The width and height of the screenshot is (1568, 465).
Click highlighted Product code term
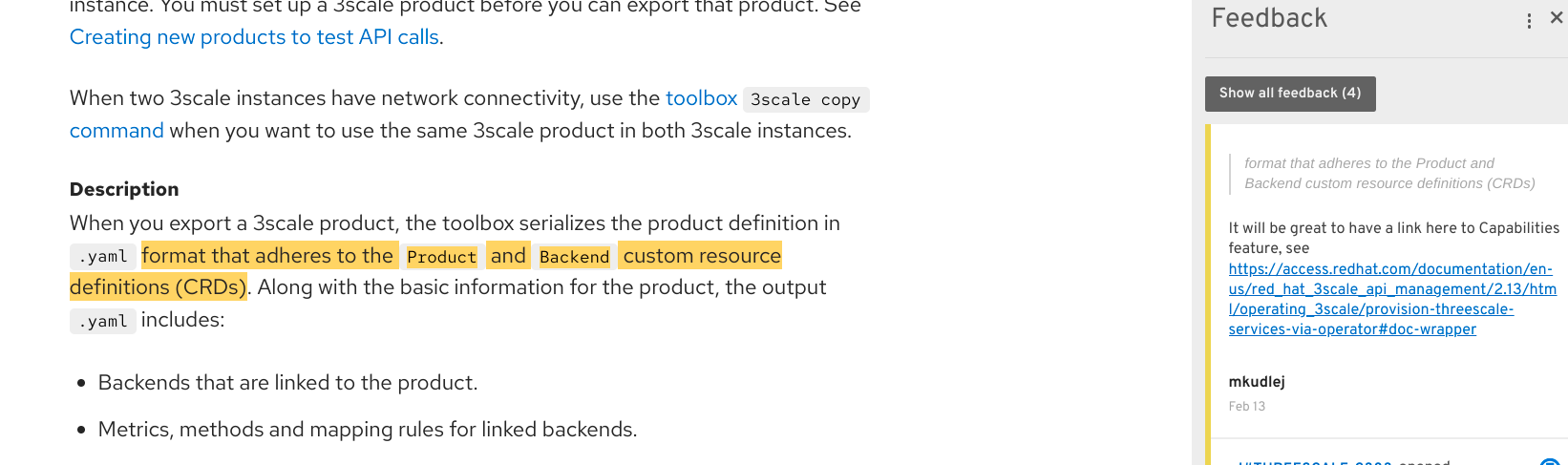pyautogui.click(x=441, y=257)
